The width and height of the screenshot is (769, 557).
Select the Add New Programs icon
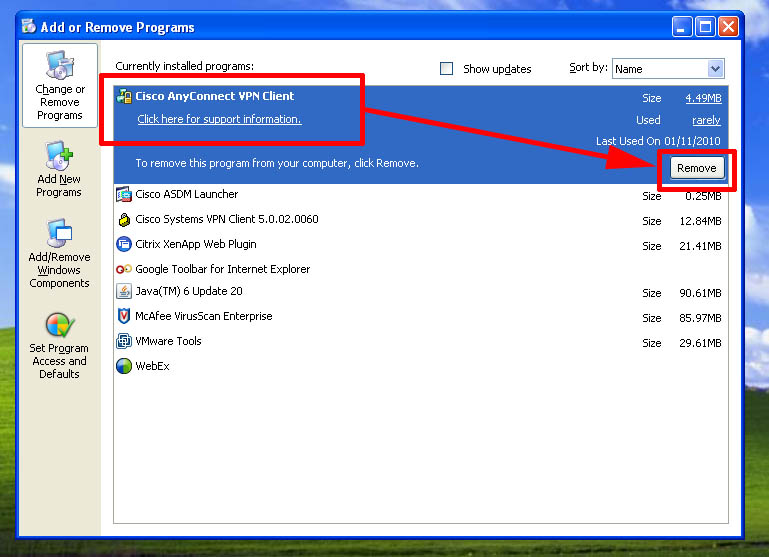59,155
